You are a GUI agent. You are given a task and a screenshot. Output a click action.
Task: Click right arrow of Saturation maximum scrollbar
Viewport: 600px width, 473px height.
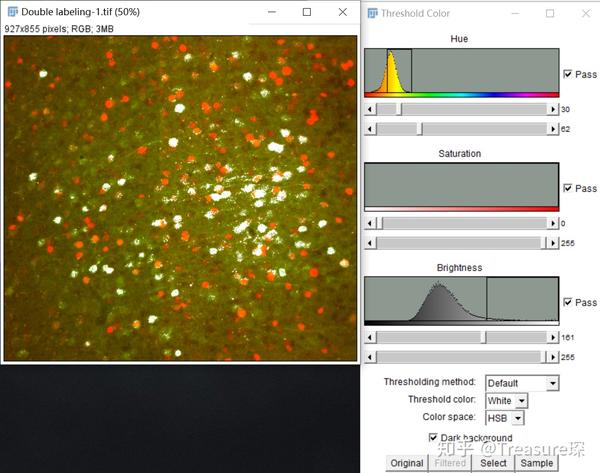point(552,242)
